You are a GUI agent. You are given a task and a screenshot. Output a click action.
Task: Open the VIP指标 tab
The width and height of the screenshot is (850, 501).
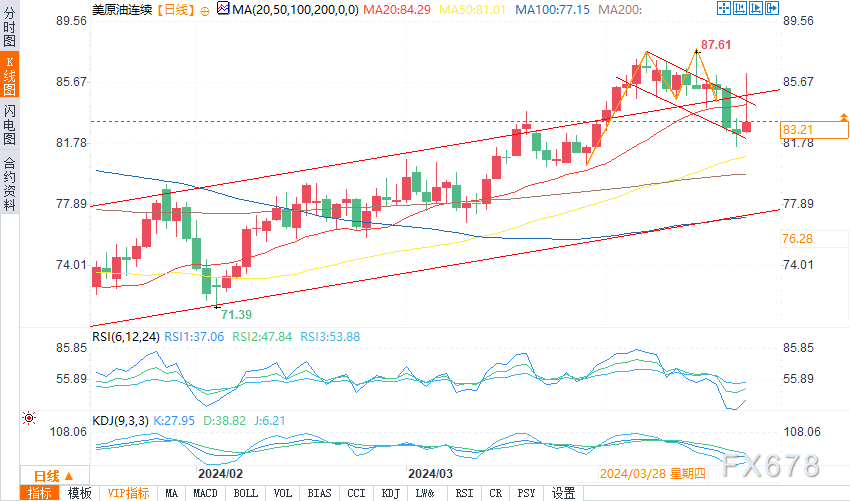click(128, 493)
